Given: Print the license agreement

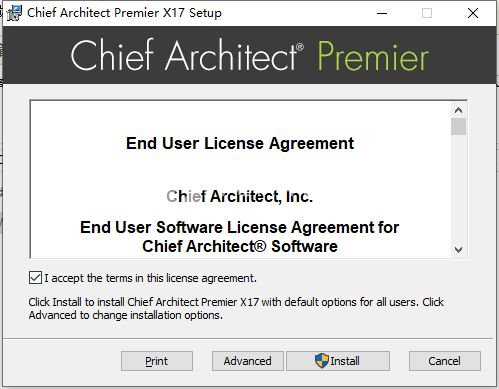Looking at the screenshot, I should (x=157, y=361).
